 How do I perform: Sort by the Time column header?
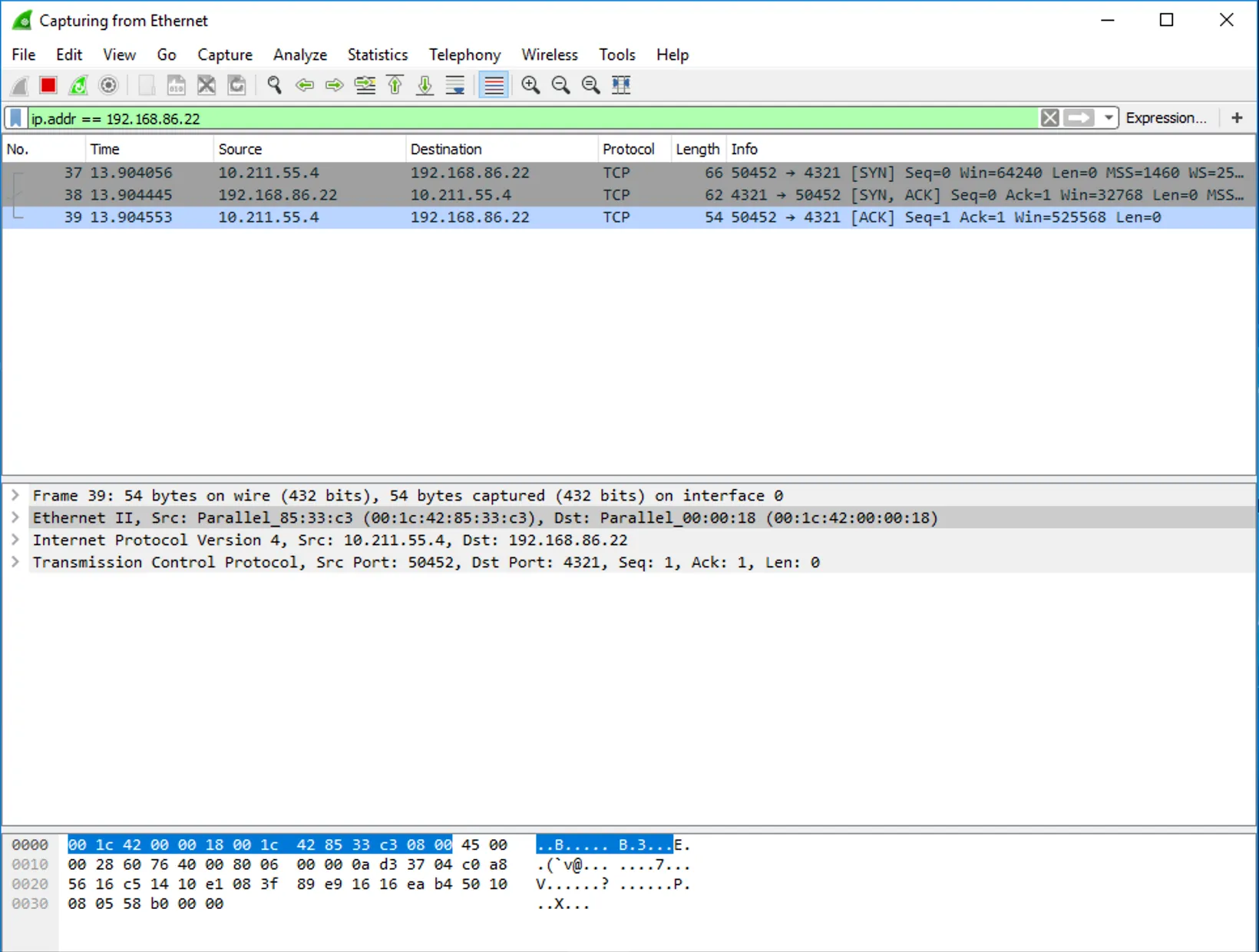(x=148, y=149)
